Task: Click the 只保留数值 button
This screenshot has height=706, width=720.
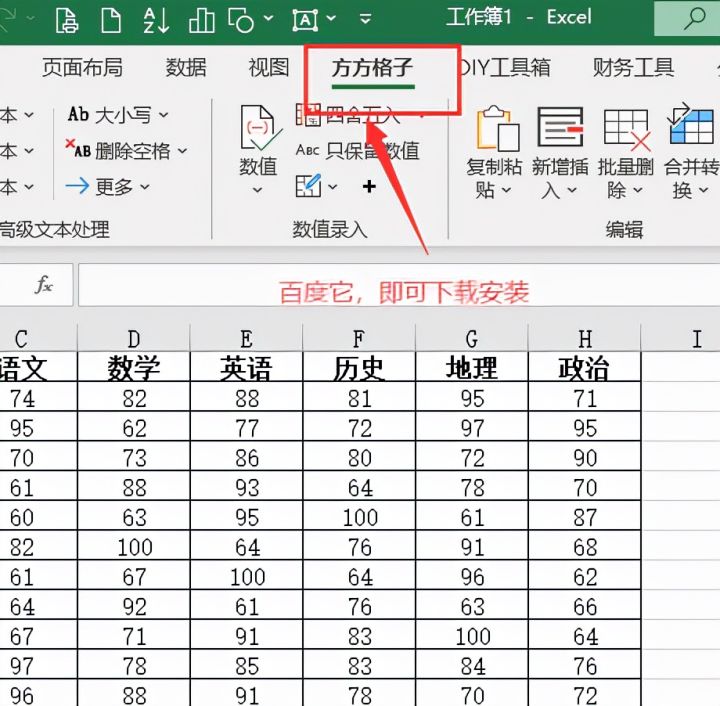Action: (x=358, y=151)
